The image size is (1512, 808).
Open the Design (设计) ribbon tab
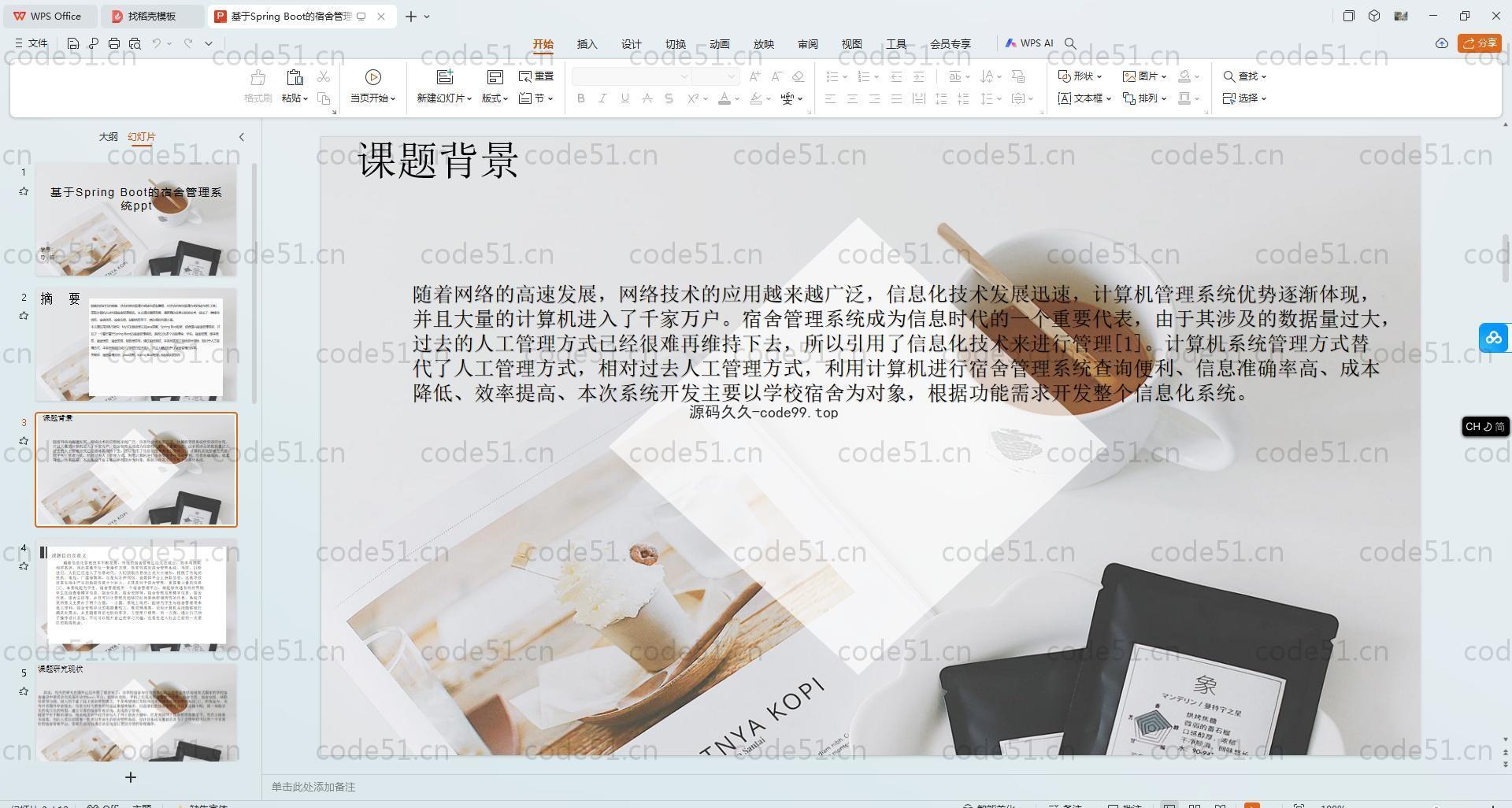(631, 44)
